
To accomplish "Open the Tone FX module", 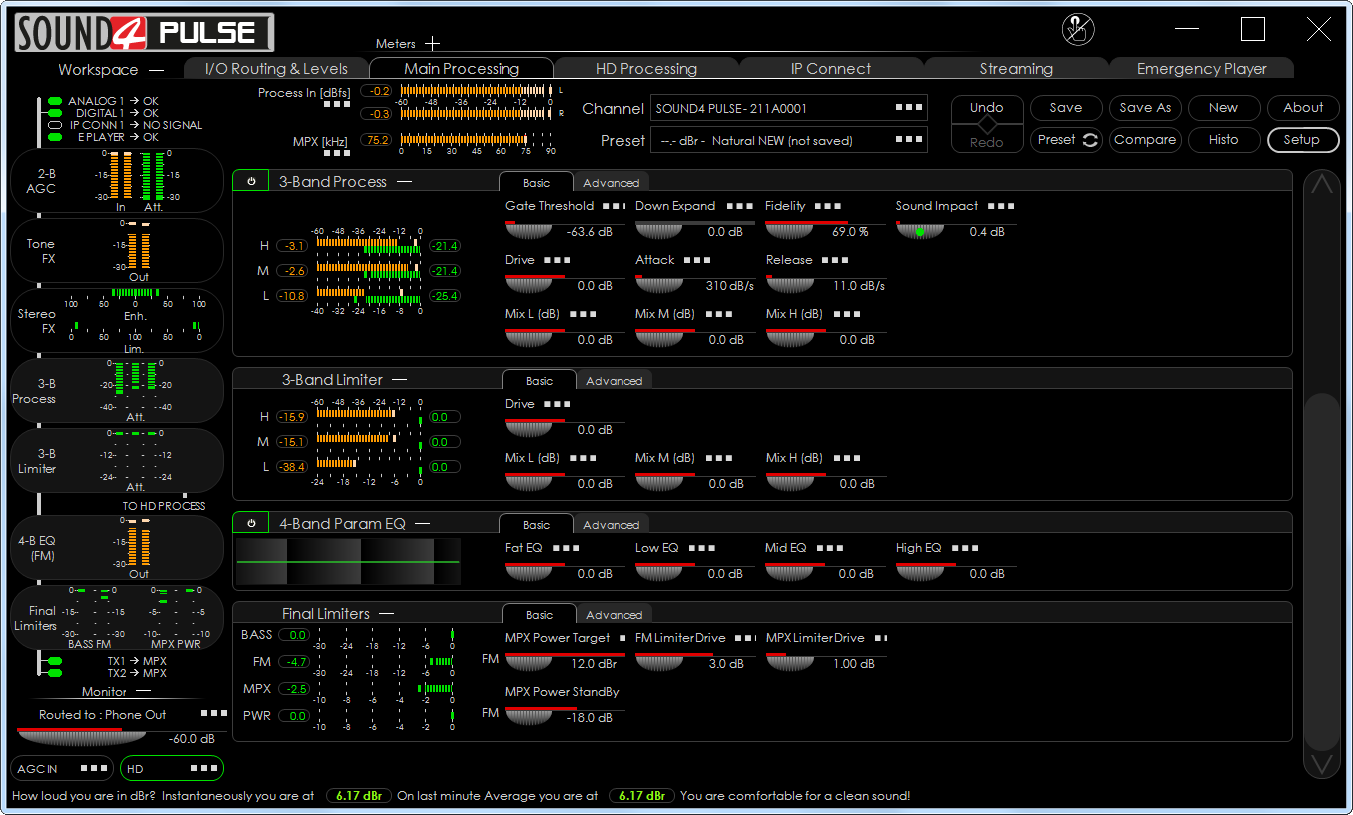I will [117, 251].
